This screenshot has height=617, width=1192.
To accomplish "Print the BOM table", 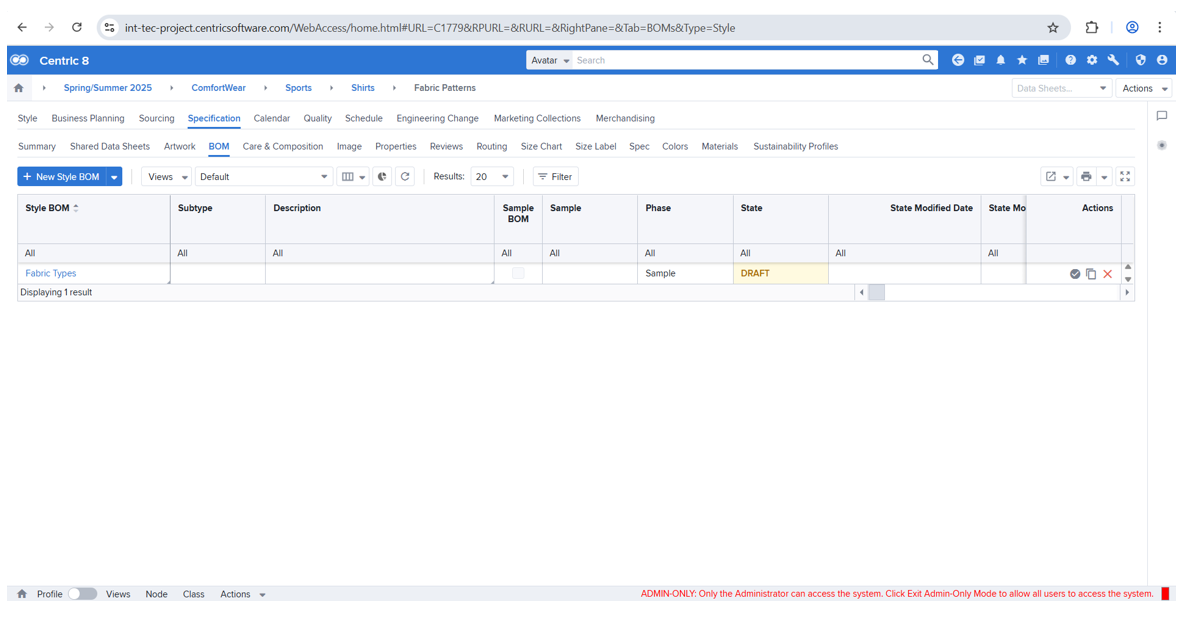I will click(1086, 176).
